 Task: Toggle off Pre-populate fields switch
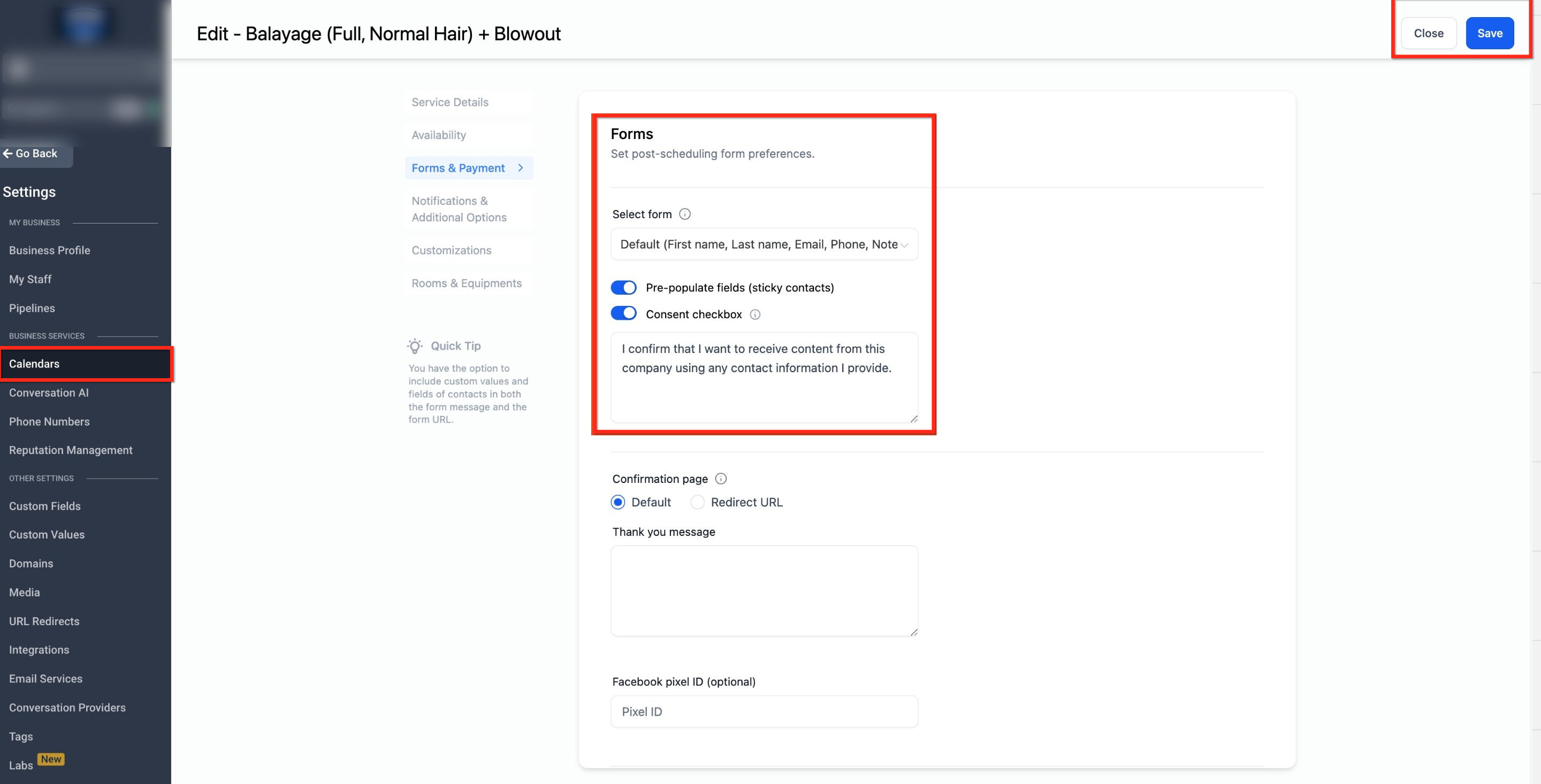(623, 288)
